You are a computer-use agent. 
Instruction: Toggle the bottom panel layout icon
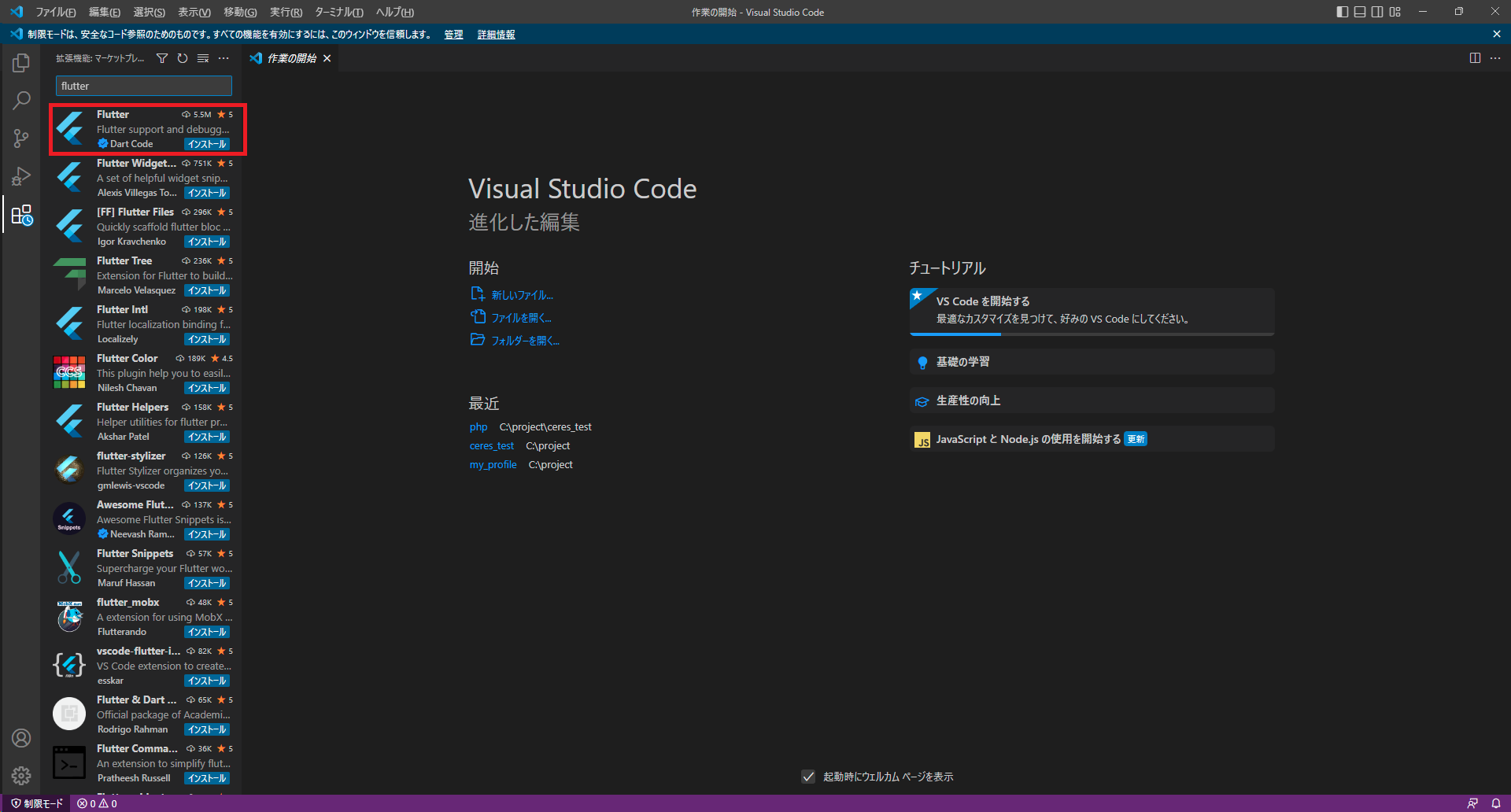click(1360, 12)
